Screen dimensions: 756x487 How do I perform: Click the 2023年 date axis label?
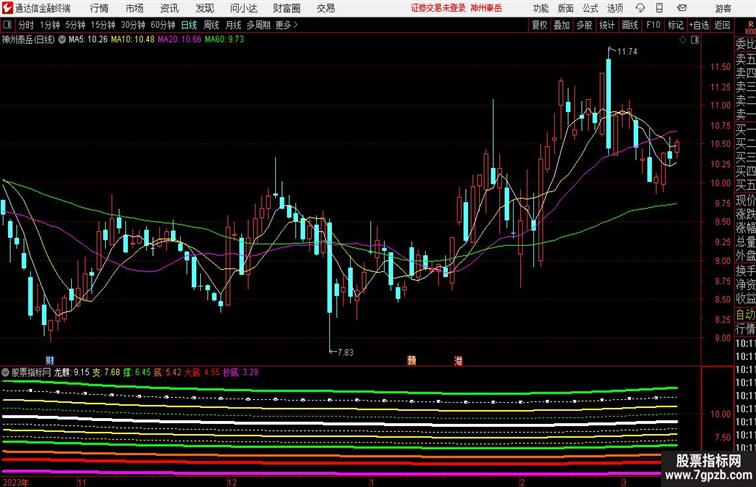click(x=15, y=482)
